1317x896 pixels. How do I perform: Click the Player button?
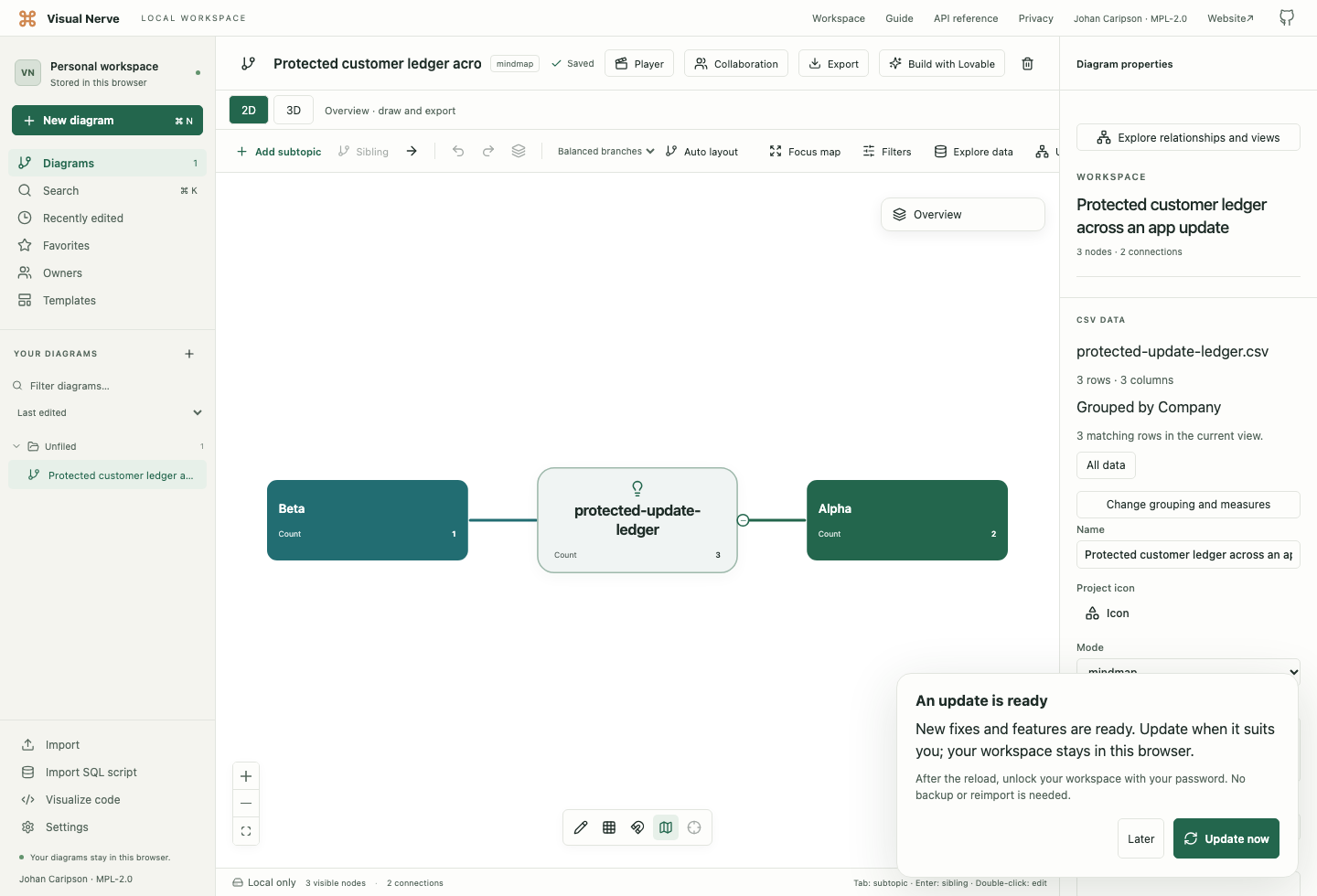coord(639,64)
